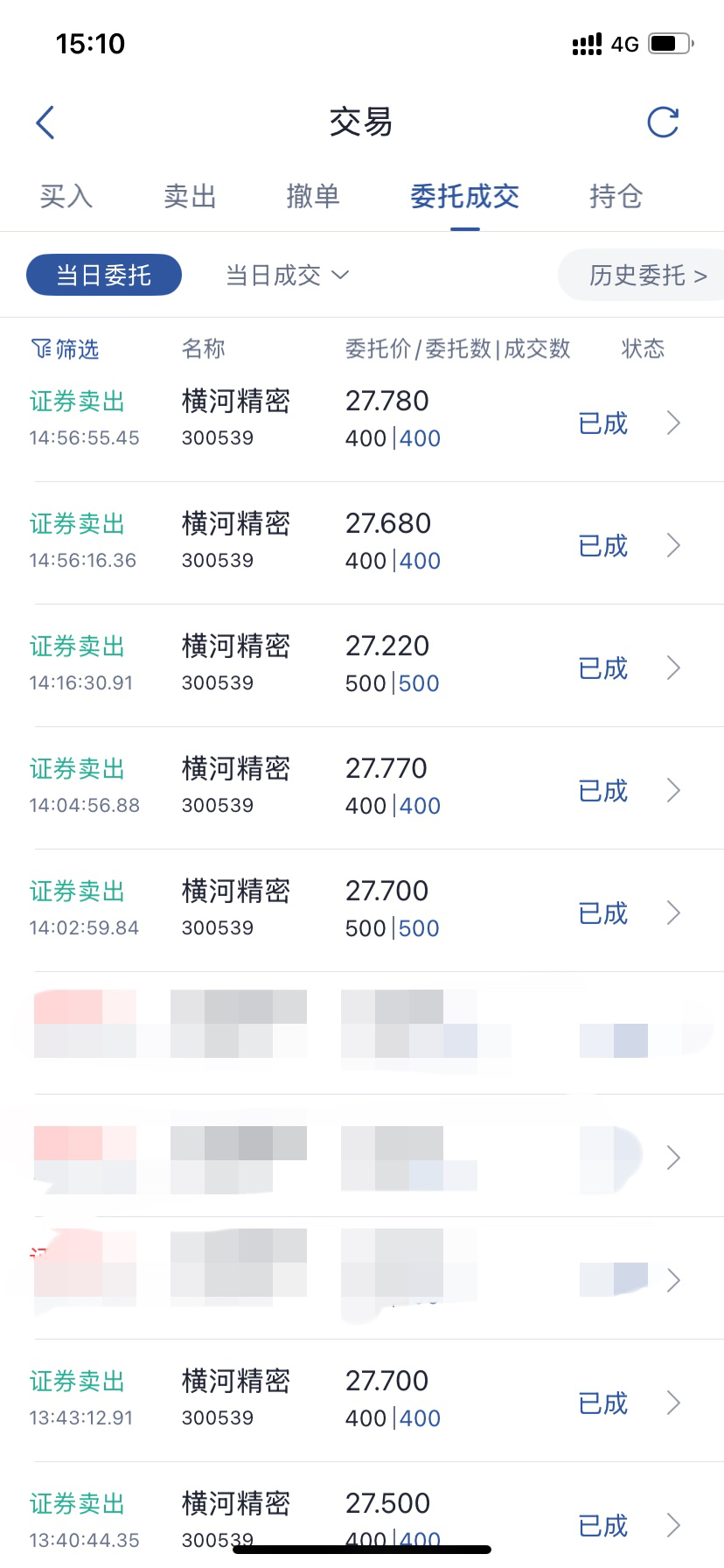Image resolution: width=724 pixels, height=1568 pixels.
Task: Refresh the trade list with circular arrow
Action: click(663, 122)
